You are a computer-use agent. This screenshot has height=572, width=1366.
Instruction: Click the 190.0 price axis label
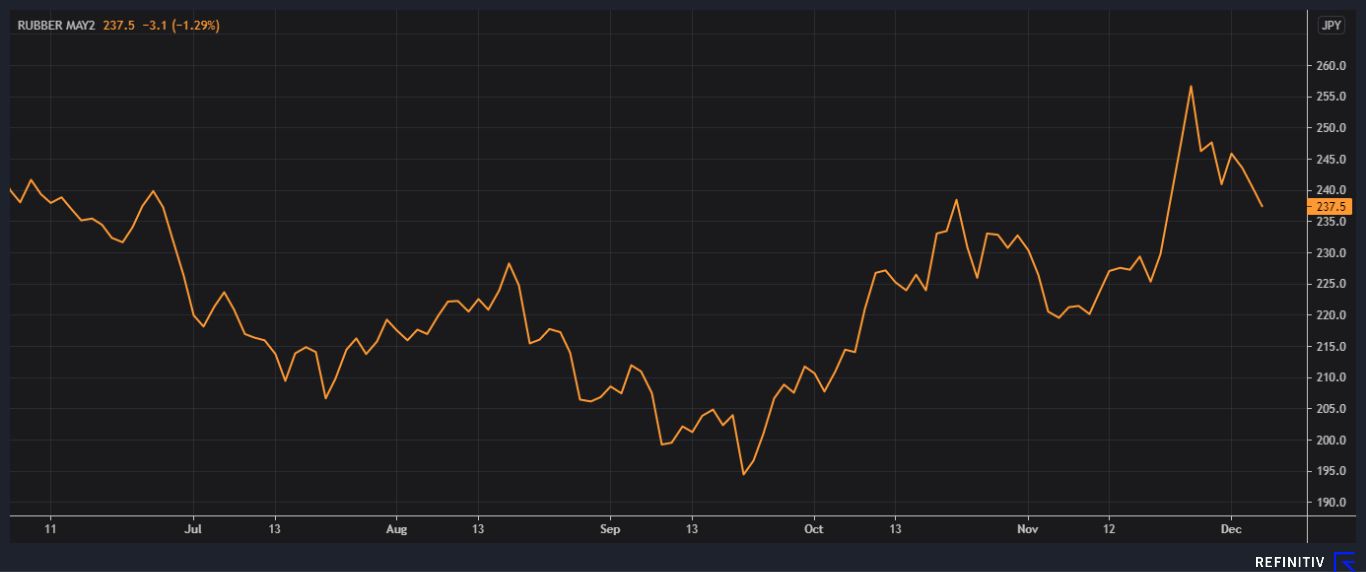point(1329,502)
